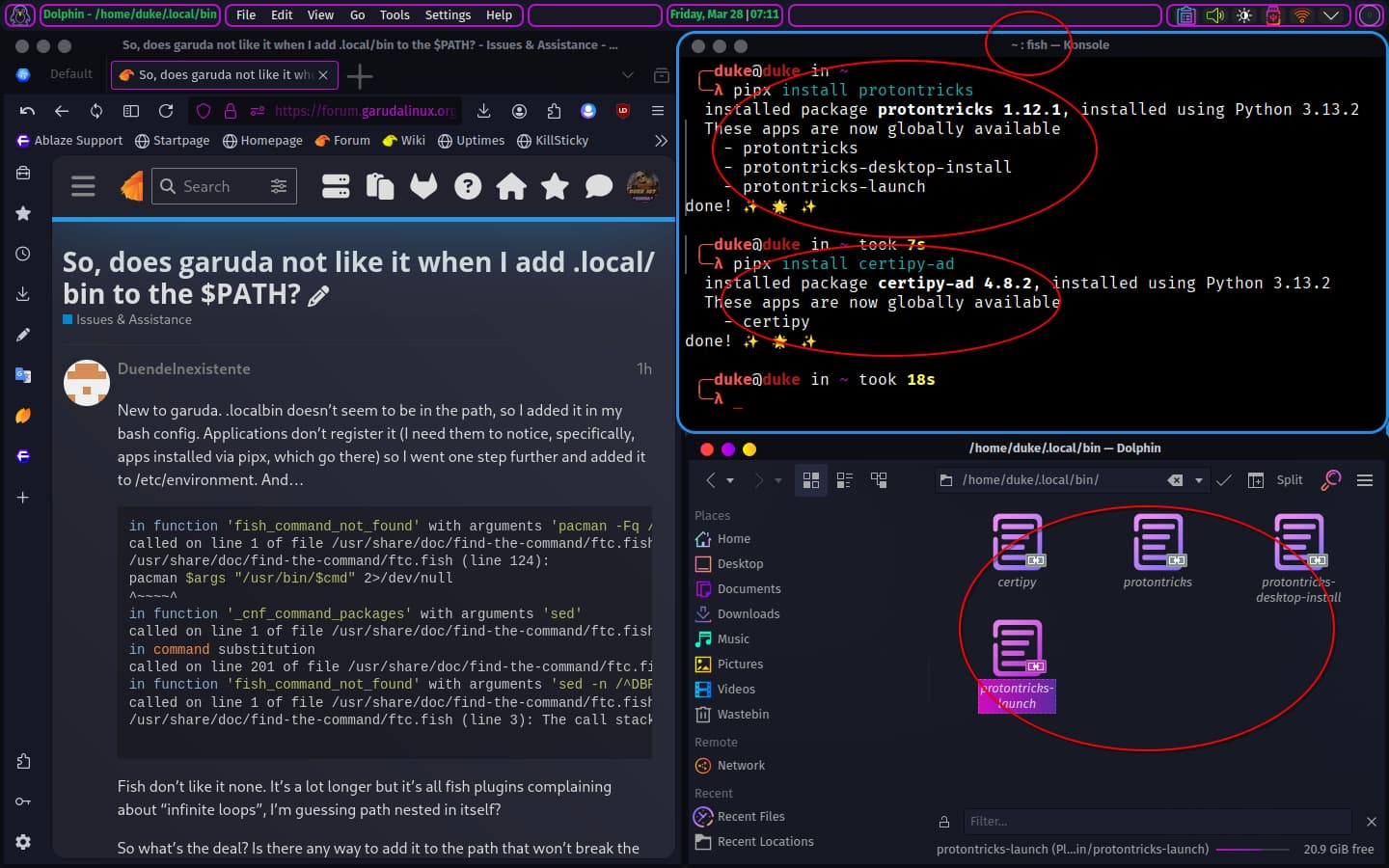Open the Settings menu
This screenshot has height=868, width=1389.
click(448, 14)
